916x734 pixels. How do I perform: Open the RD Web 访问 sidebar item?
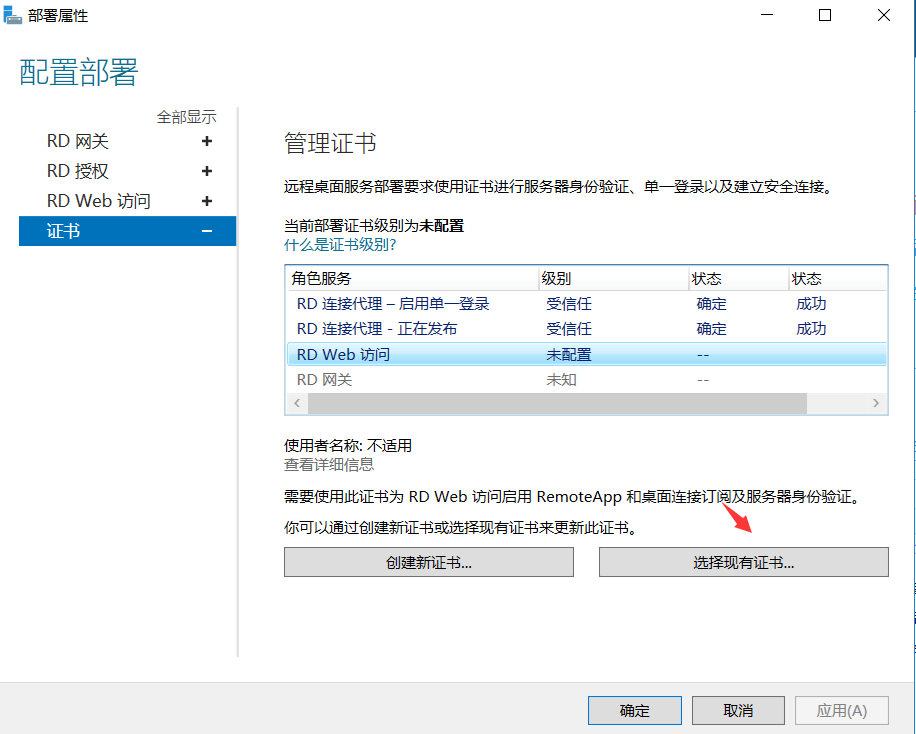point(99,201)
